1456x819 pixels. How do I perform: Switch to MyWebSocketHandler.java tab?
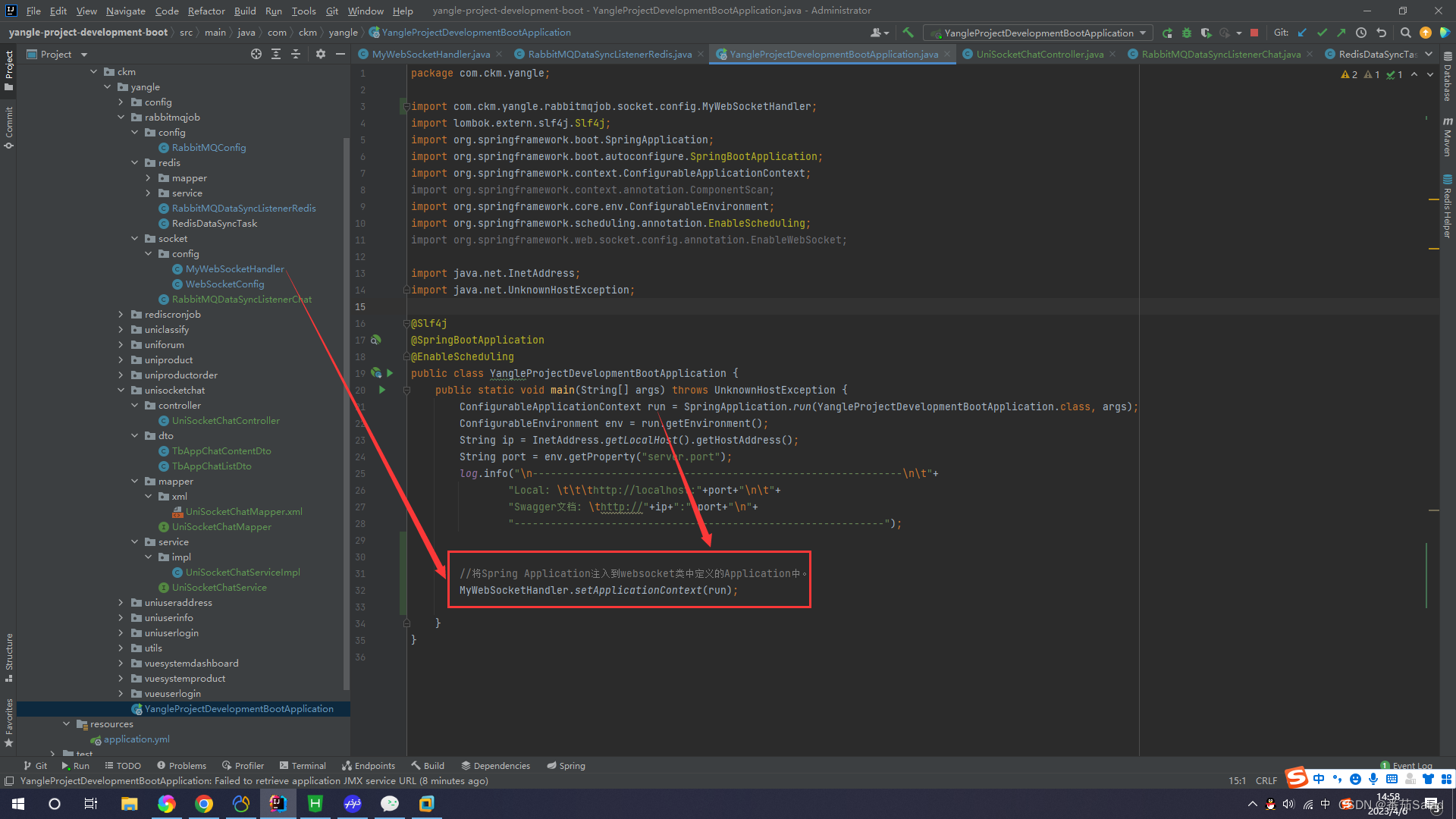click(x=431, y=54)
